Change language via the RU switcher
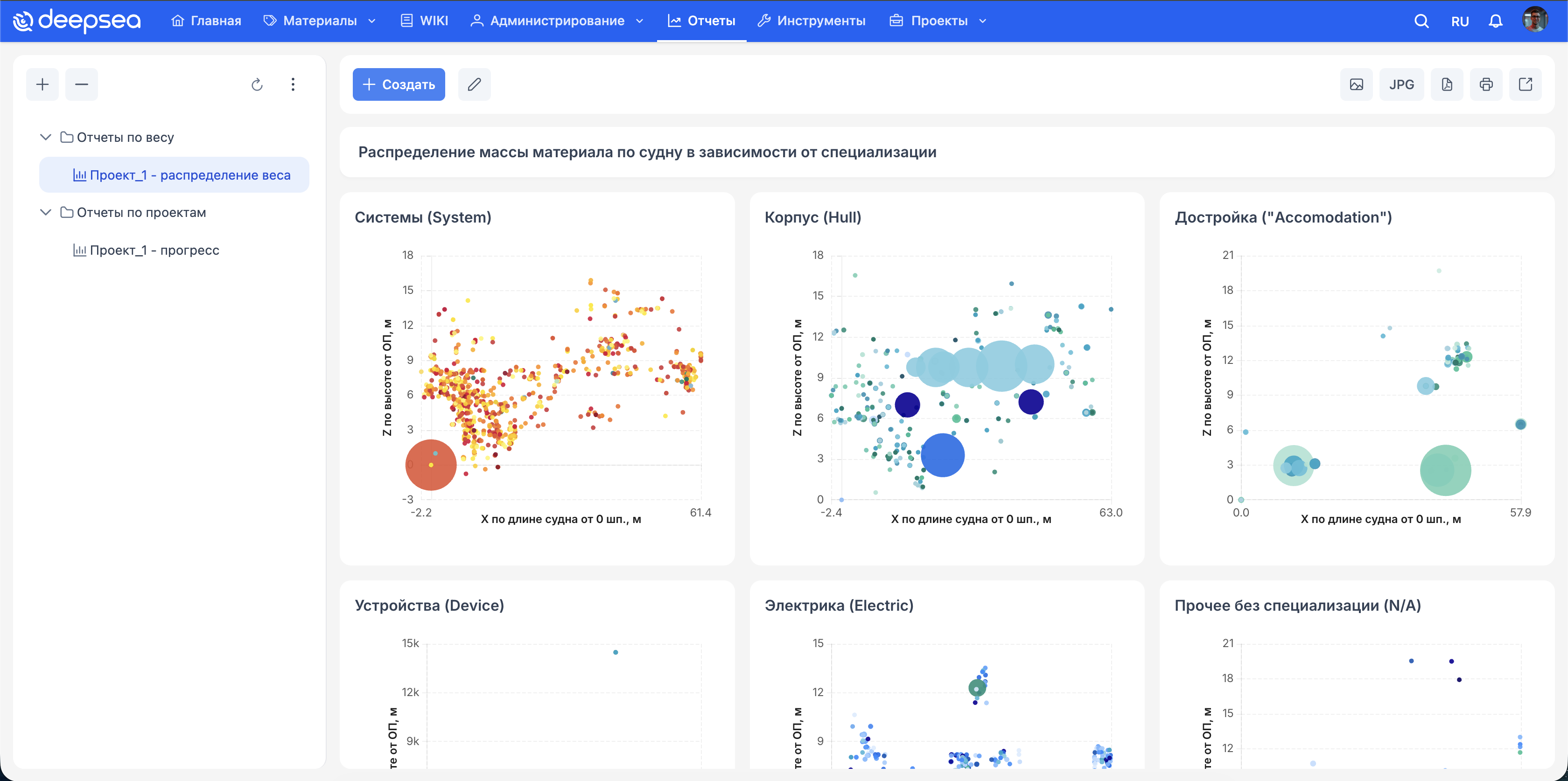1568x781 pixels. tap(1460, 21)
